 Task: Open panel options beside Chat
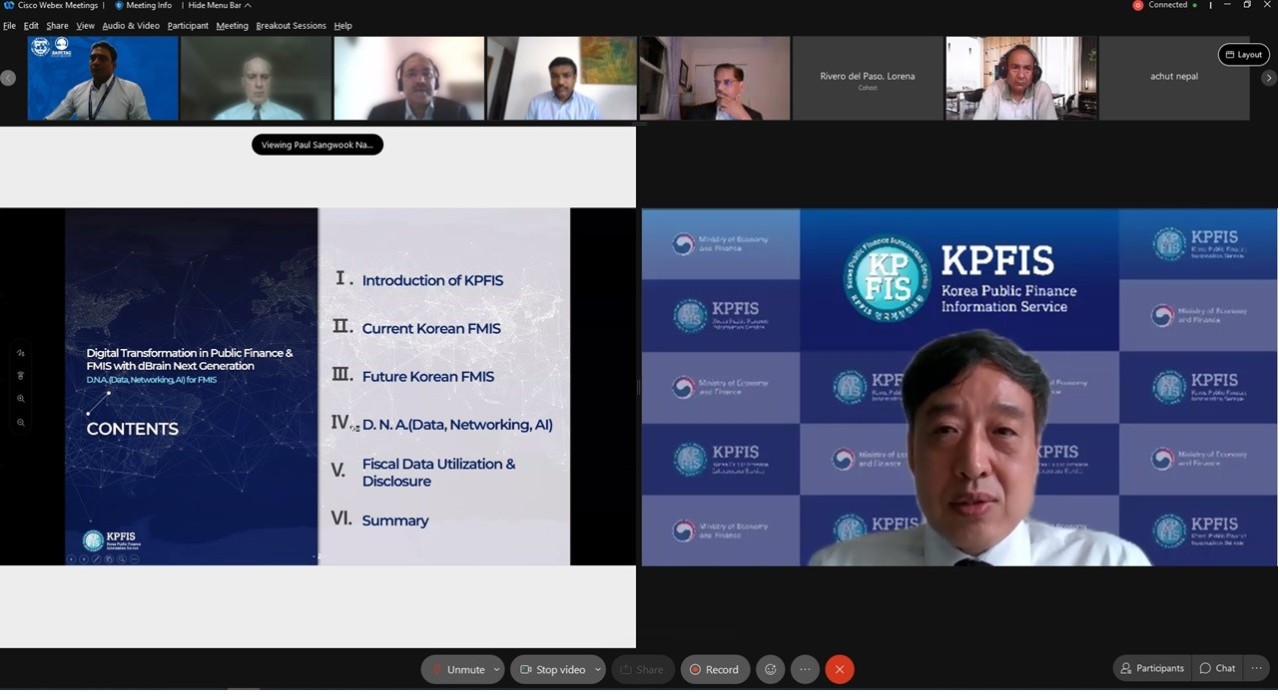pyautogui.click(x=1257, y=668)
